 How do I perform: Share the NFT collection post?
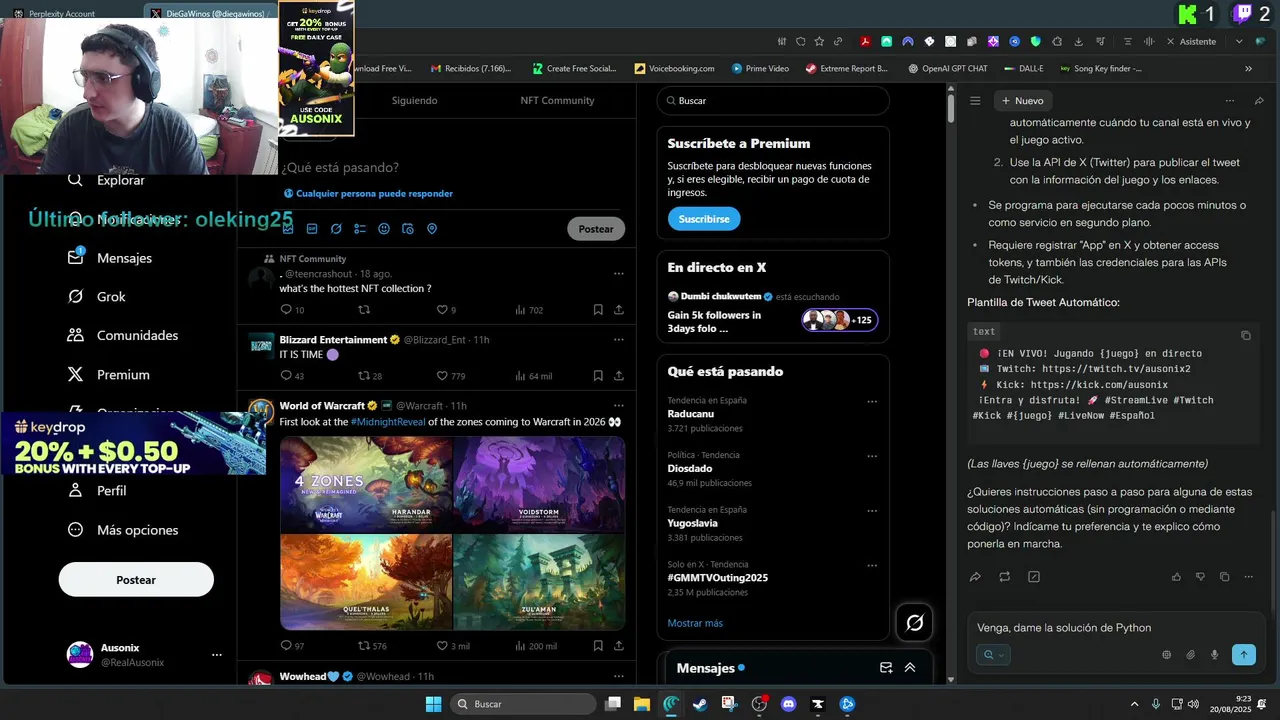619,310
